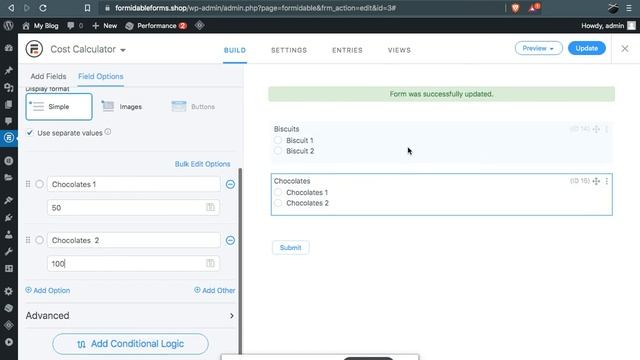This screenshot has height=360, width=640.
Task: Click the Chocolates 2 option label field
Action: point(134,240)
